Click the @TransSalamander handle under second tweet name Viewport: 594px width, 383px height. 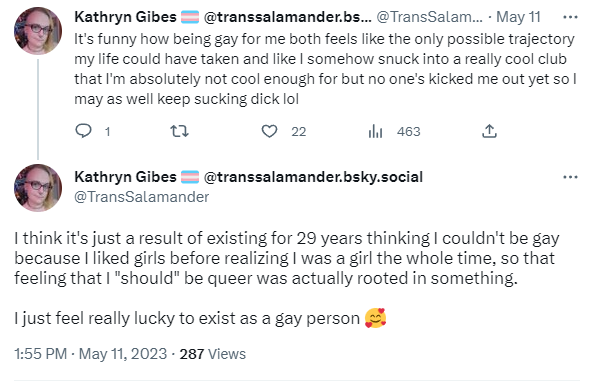[142, 197]
